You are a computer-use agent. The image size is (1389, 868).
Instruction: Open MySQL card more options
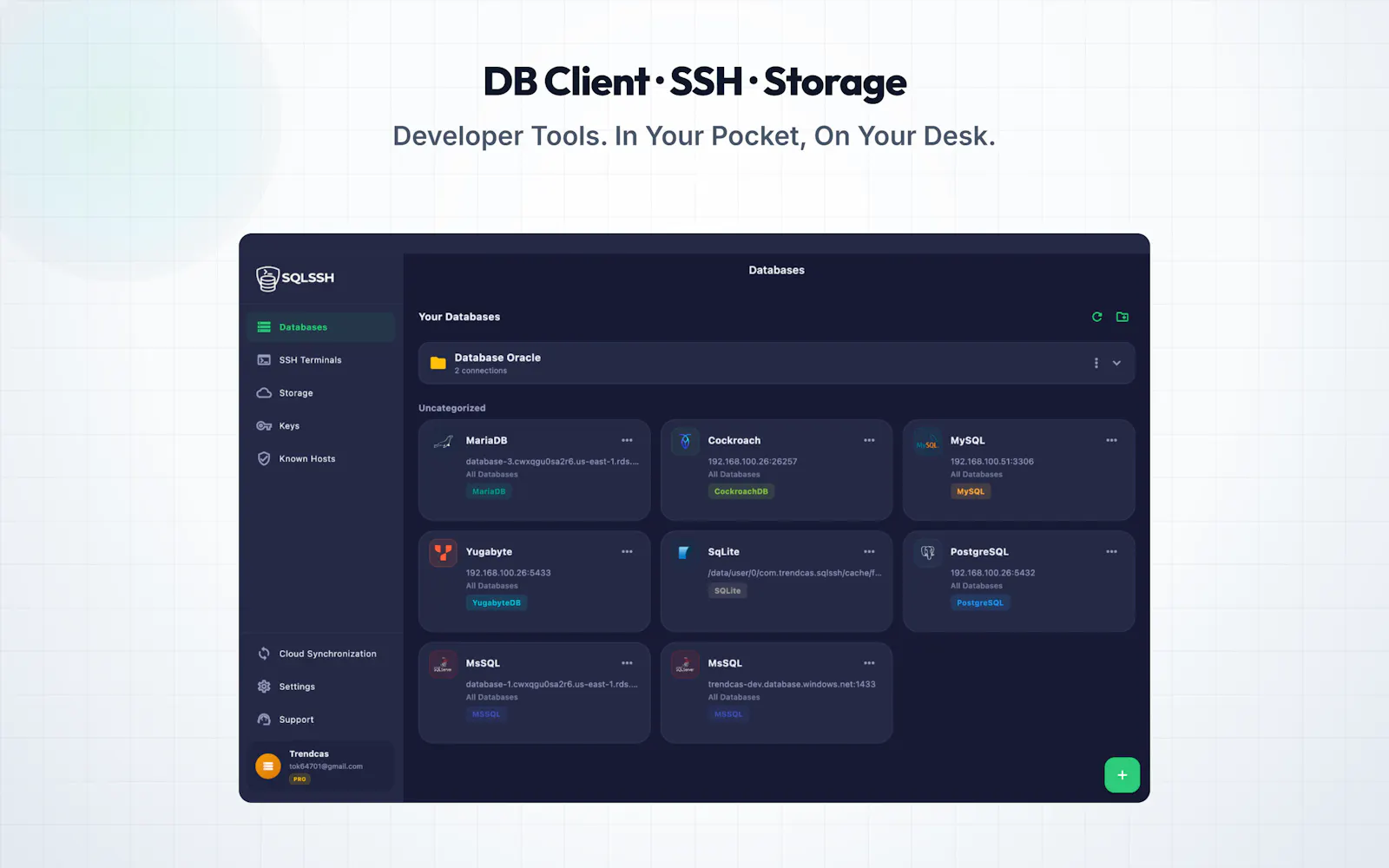(x=1111, y=440)
